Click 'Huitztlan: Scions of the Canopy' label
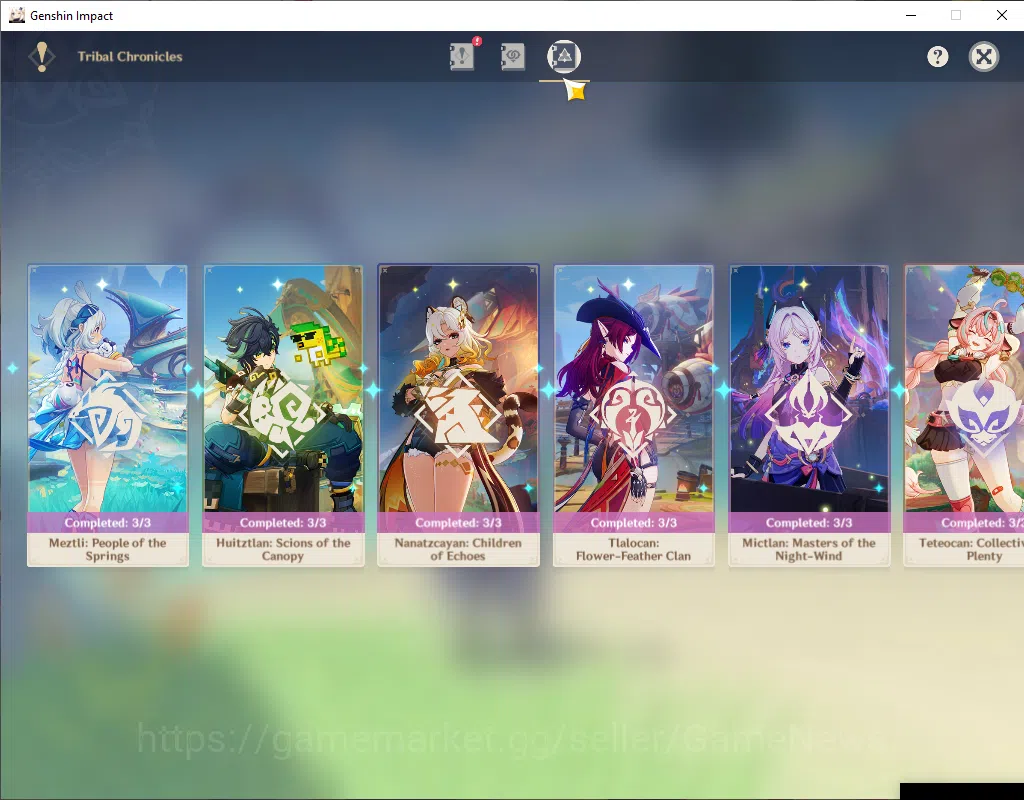1024x800 pixels. click(x=283, y=549)
